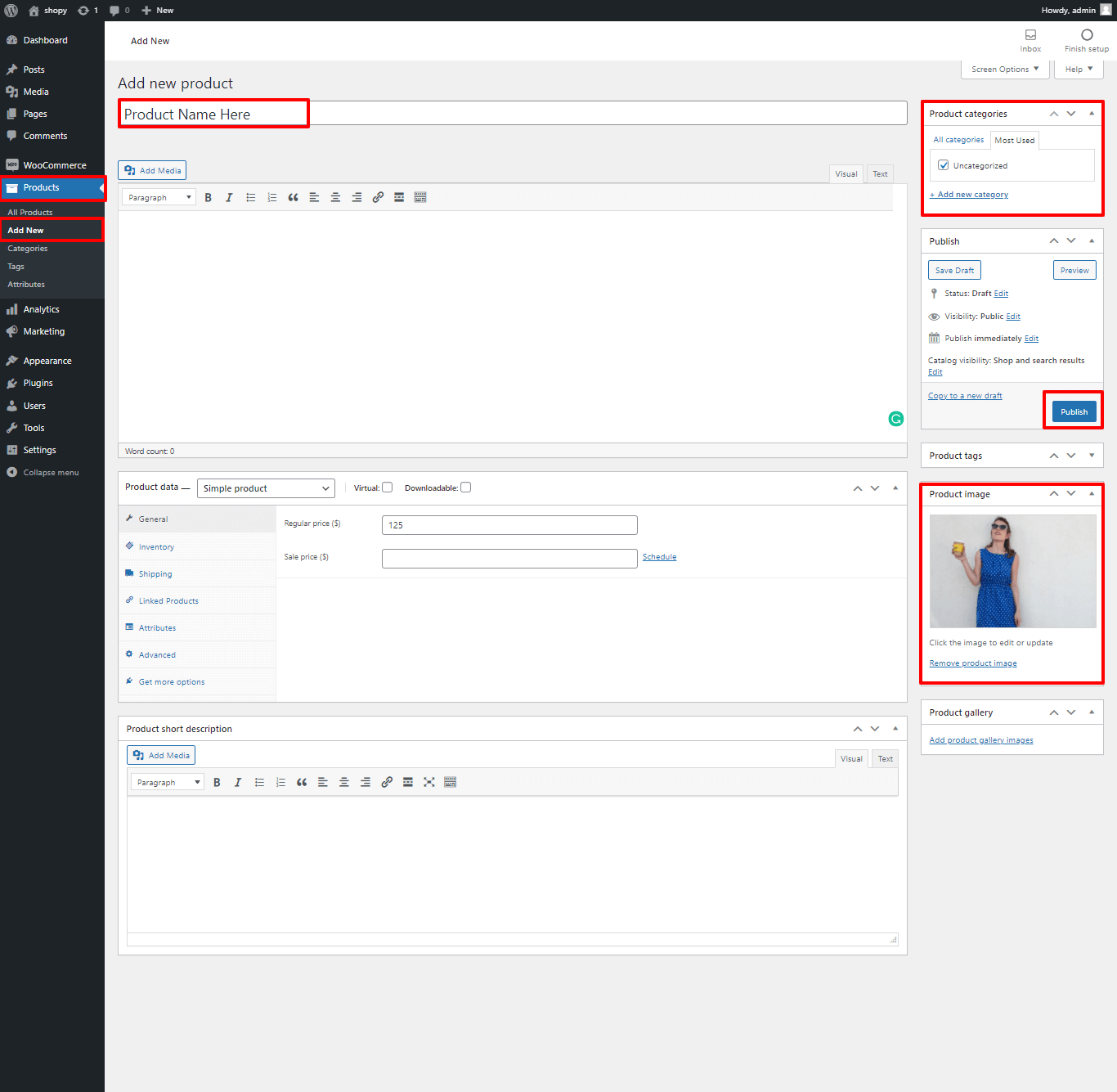The height and width of the screenshot is (1092, 1117).
Task: Open the Simple product type dropdown
Action: pyautogui.click(x=266, y=488)
